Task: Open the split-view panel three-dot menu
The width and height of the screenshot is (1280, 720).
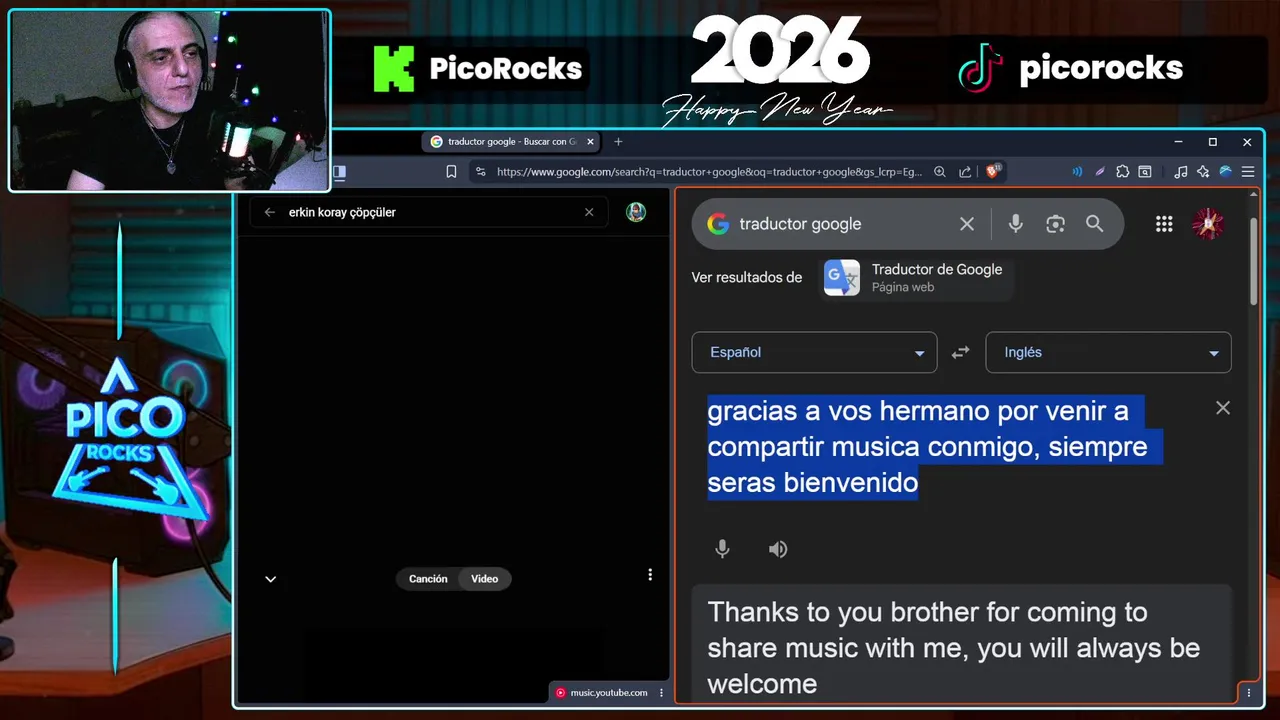Action: pyautogui.click(x=1248, y=692)
